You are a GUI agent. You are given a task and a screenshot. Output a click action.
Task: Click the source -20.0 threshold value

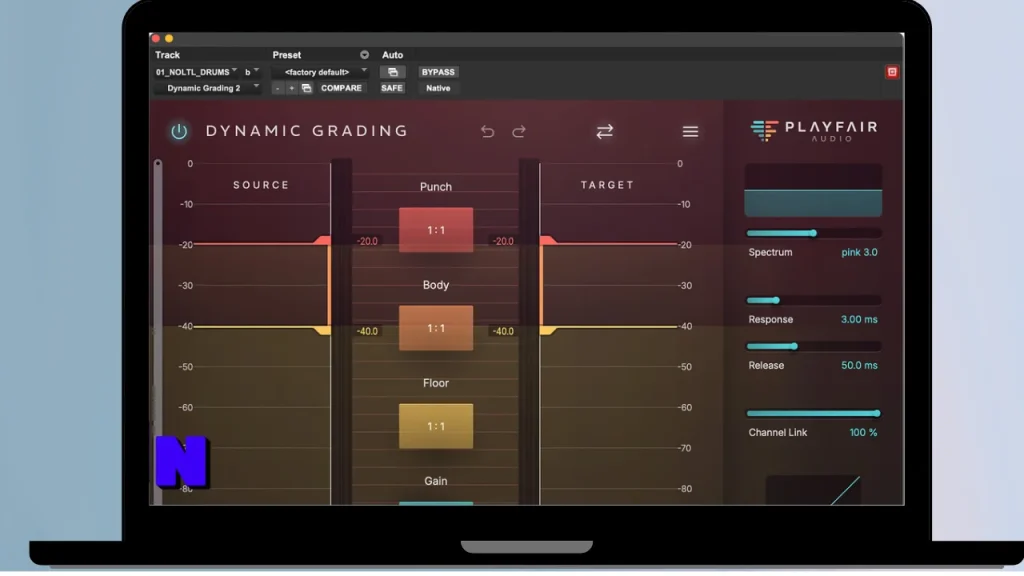pyautogui.click(x=367, y=241)
